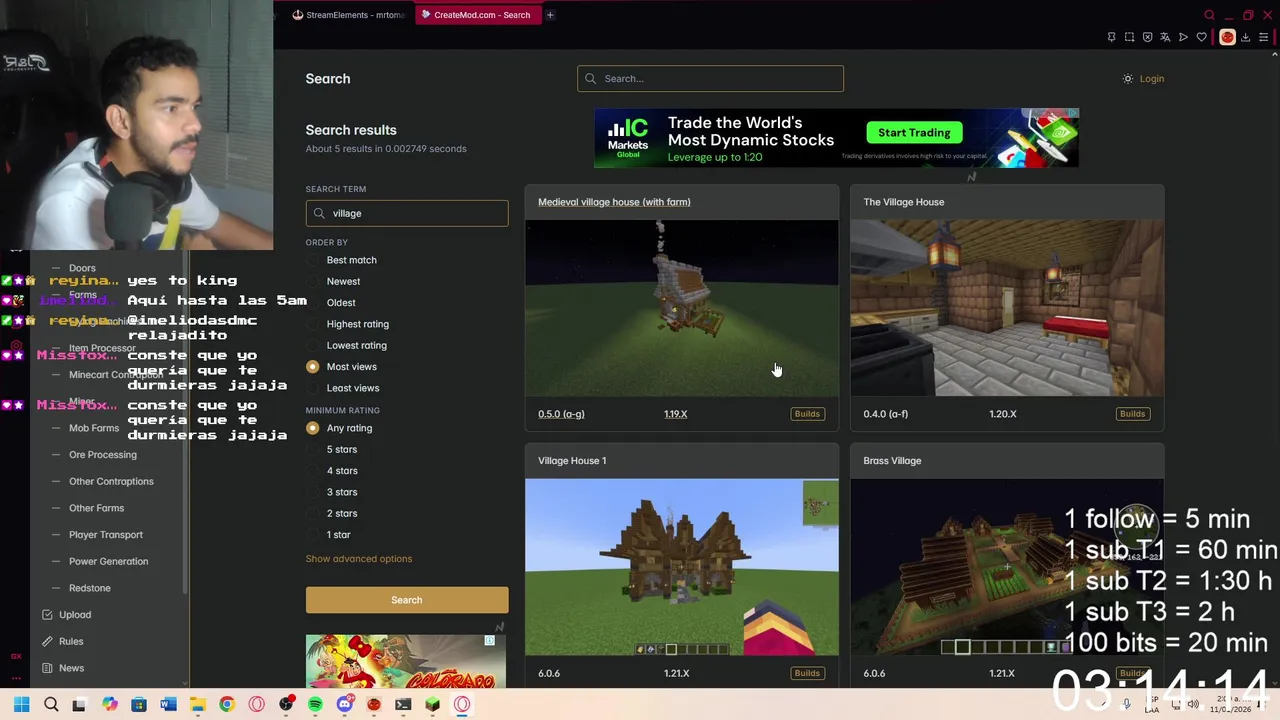The image size is (1280, 720).
Task: Click the search term field containing village
Action: 407,213
